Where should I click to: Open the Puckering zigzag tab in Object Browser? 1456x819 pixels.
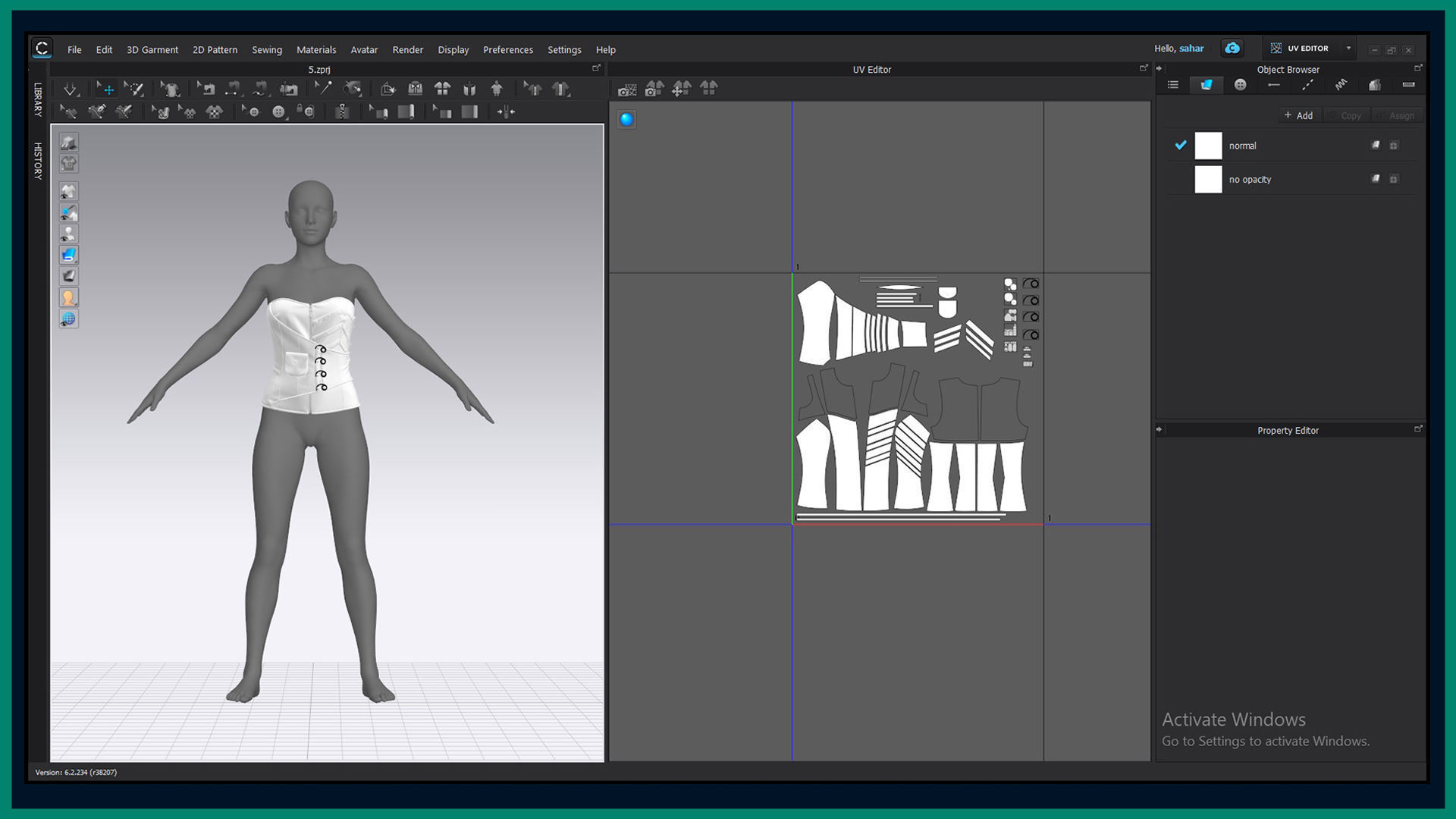pyautogui.click(x=1341, y=85)
